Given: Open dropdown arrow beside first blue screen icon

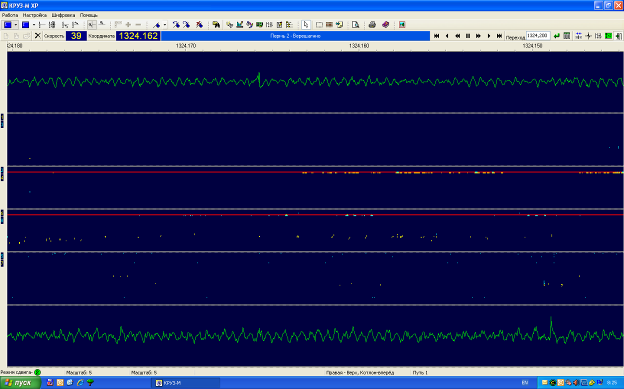Looking at the screenshot, I should coord(16,25).
